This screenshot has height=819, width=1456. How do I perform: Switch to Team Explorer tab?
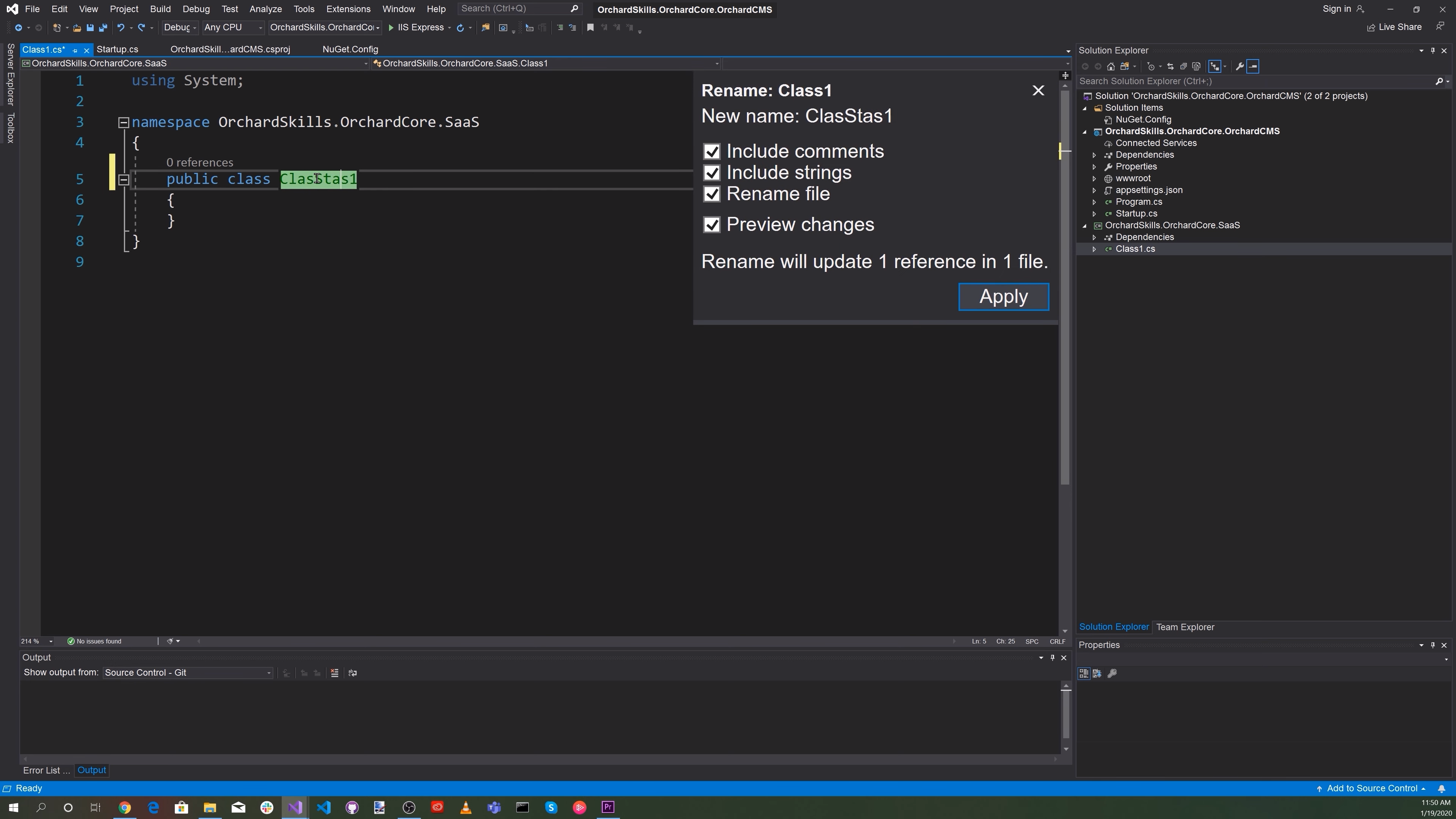click(x=1185, y=628)
